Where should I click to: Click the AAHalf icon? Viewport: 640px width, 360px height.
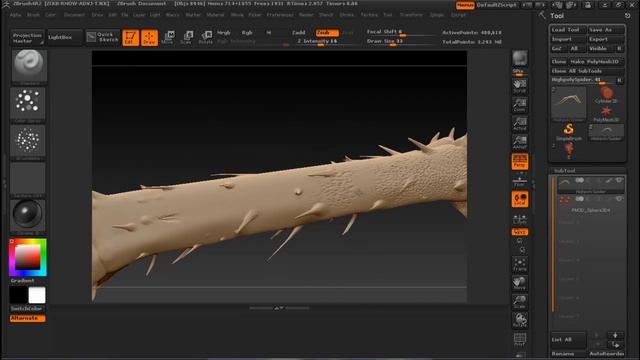click(520, 142)
